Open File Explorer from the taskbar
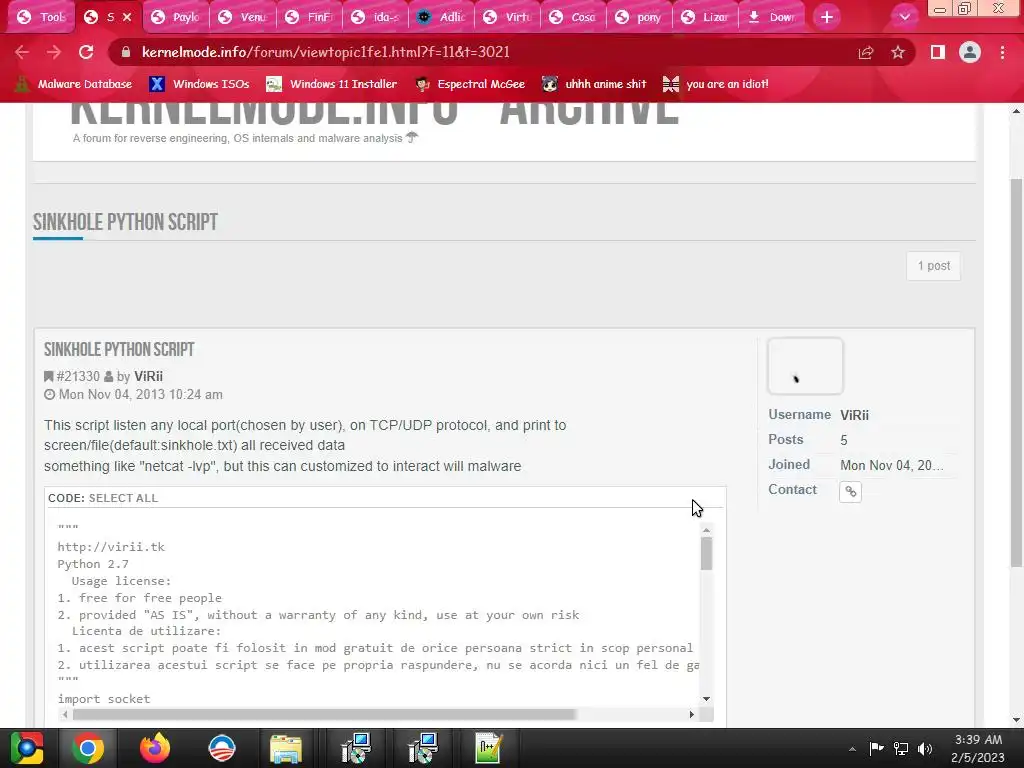 pyautogui.click(x=286, y=748)
